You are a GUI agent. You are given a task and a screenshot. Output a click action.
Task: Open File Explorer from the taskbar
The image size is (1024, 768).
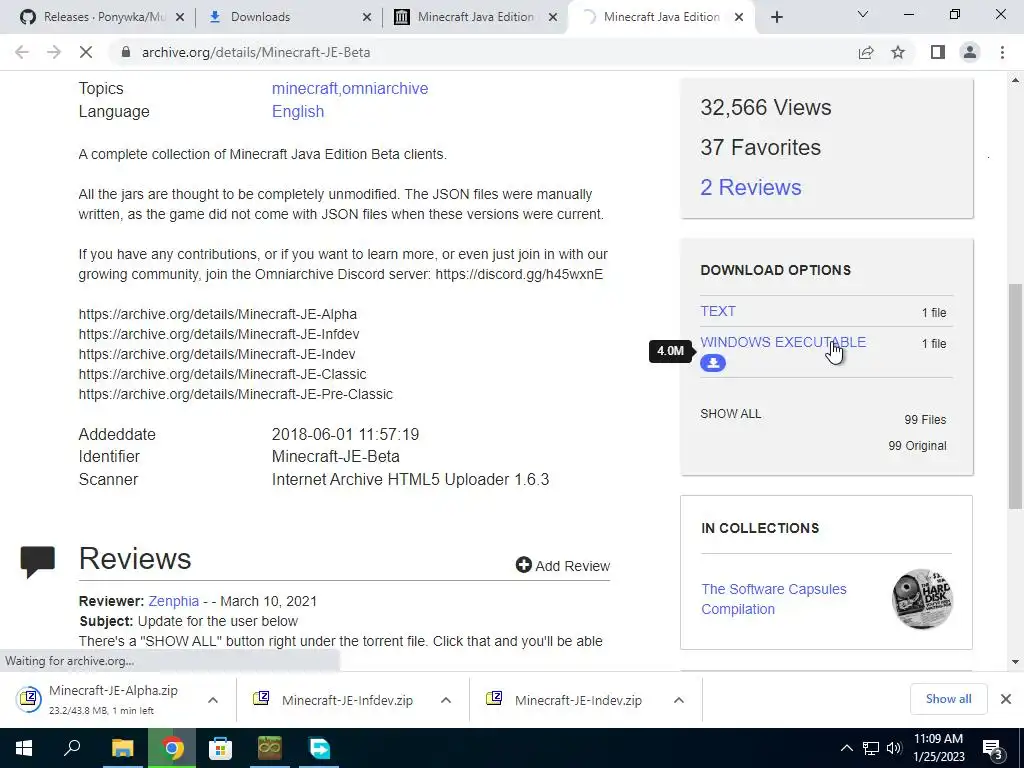(122, 748)
